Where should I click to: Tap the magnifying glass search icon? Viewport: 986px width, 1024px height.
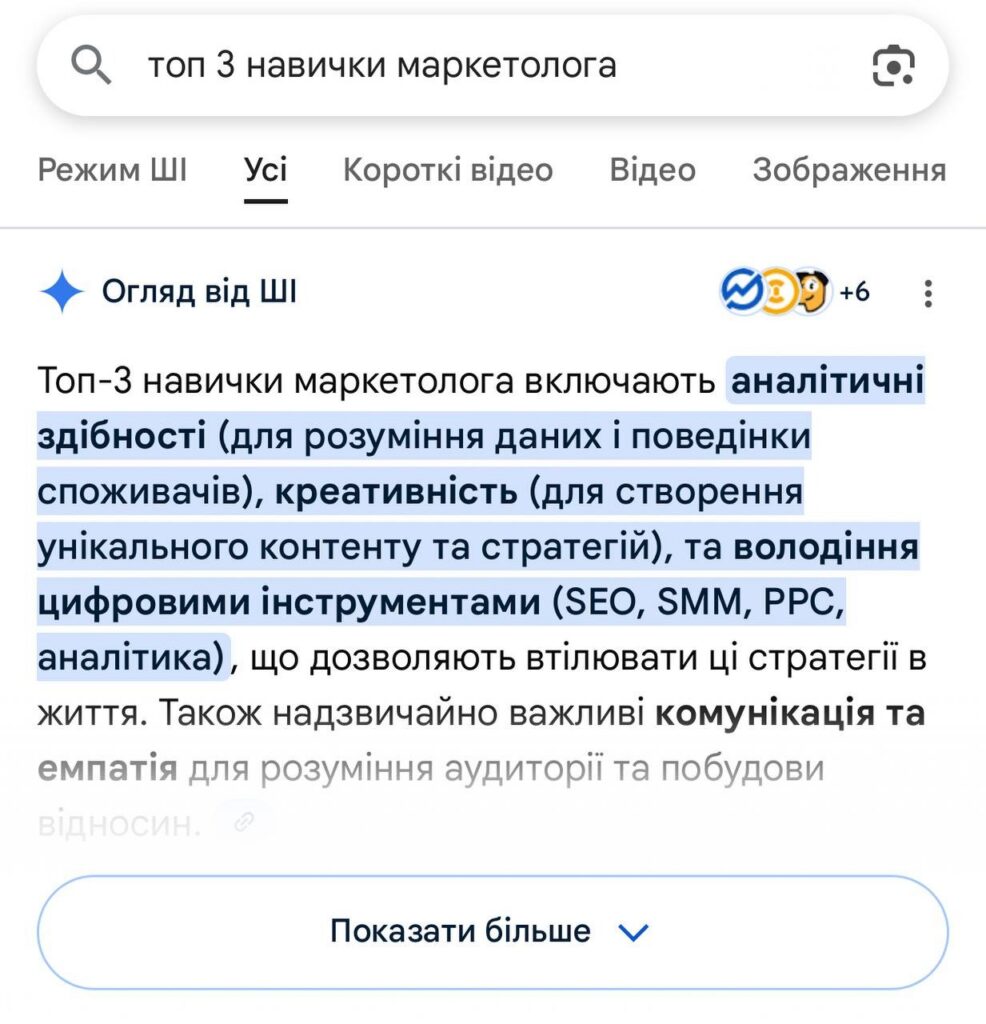coord(92,66)
